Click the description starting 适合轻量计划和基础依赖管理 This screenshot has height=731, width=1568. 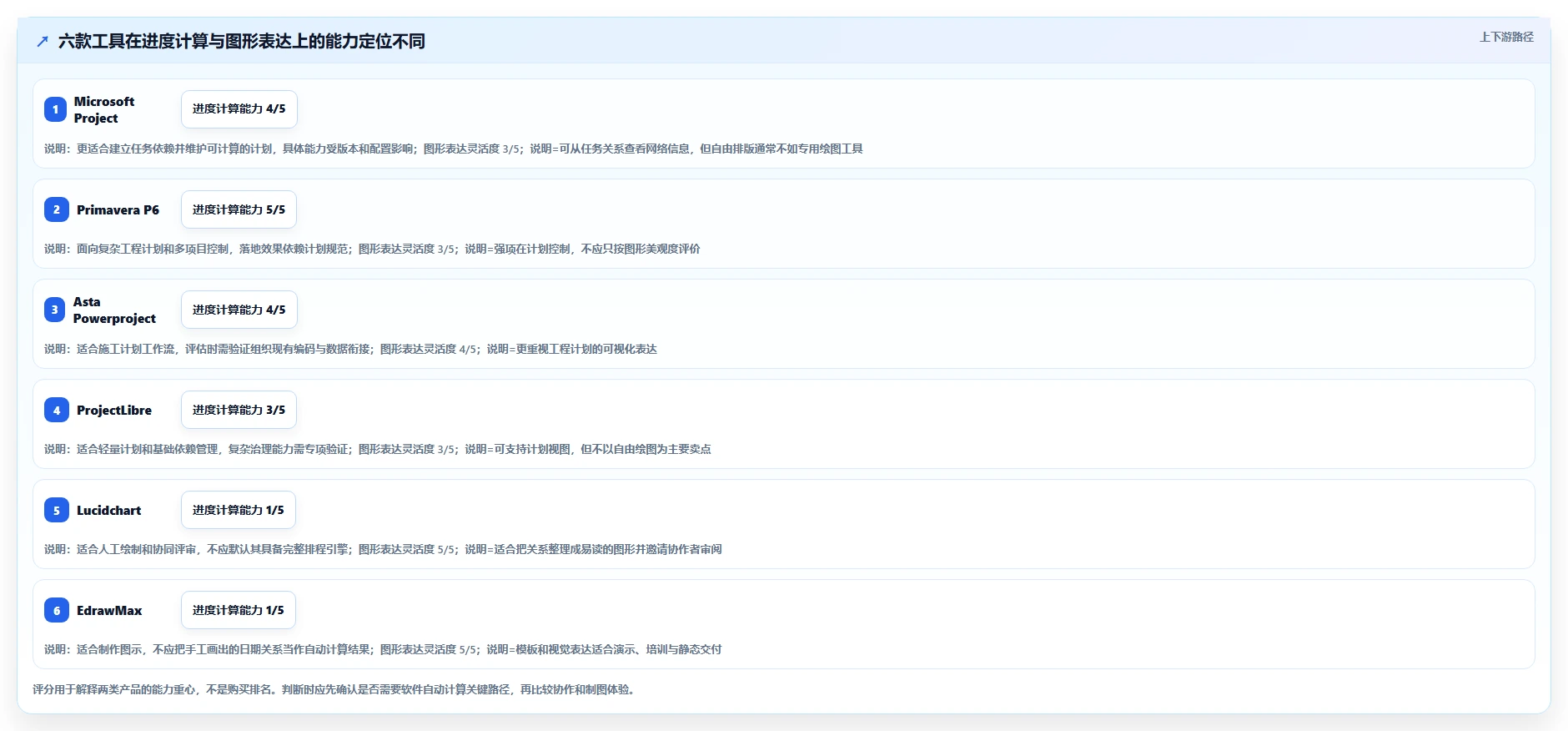(x=378, y=449)
